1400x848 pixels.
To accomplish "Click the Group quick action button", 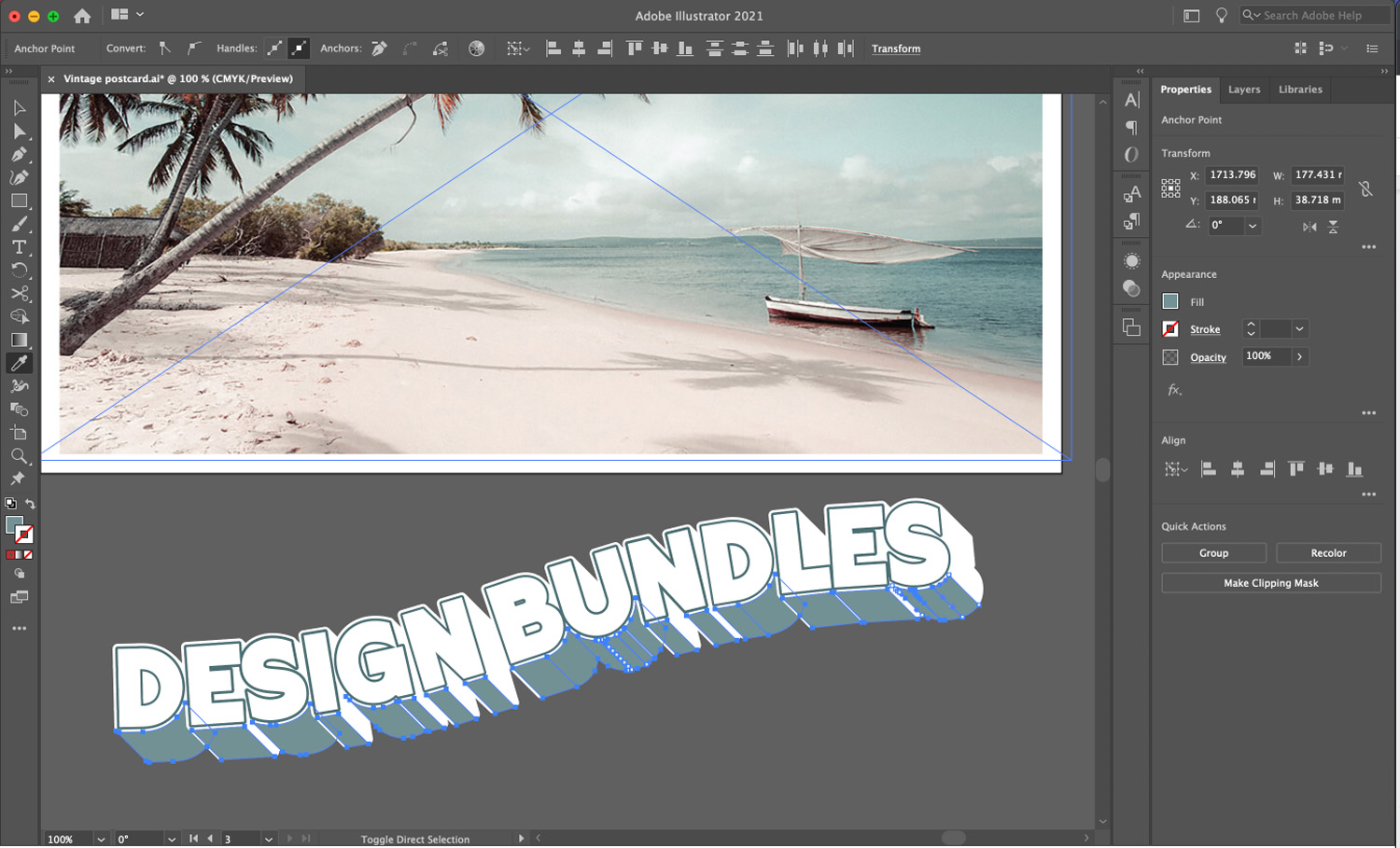I will coord(1213,553).
